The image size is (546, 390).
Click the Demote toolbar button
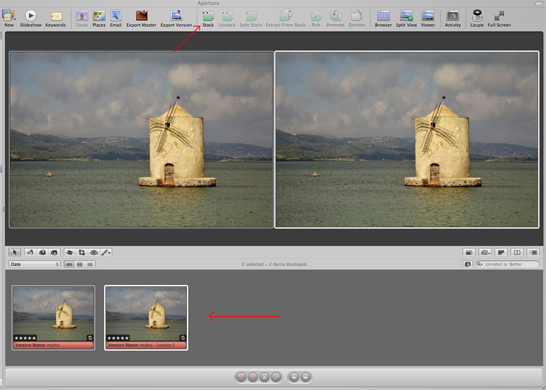[357, 18]
